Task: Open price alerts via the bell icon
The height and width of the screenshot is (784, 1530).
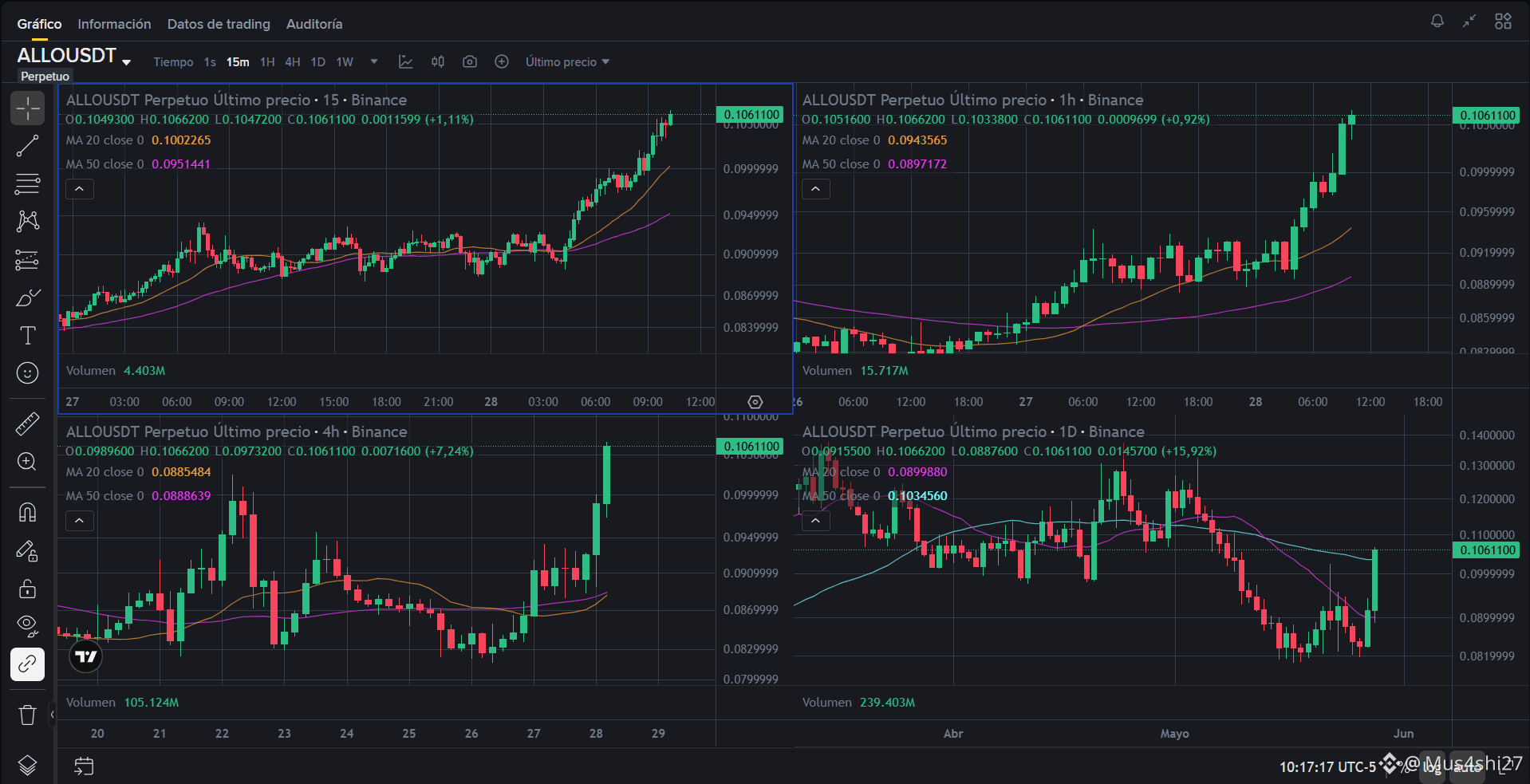Action: [1437, 22]
